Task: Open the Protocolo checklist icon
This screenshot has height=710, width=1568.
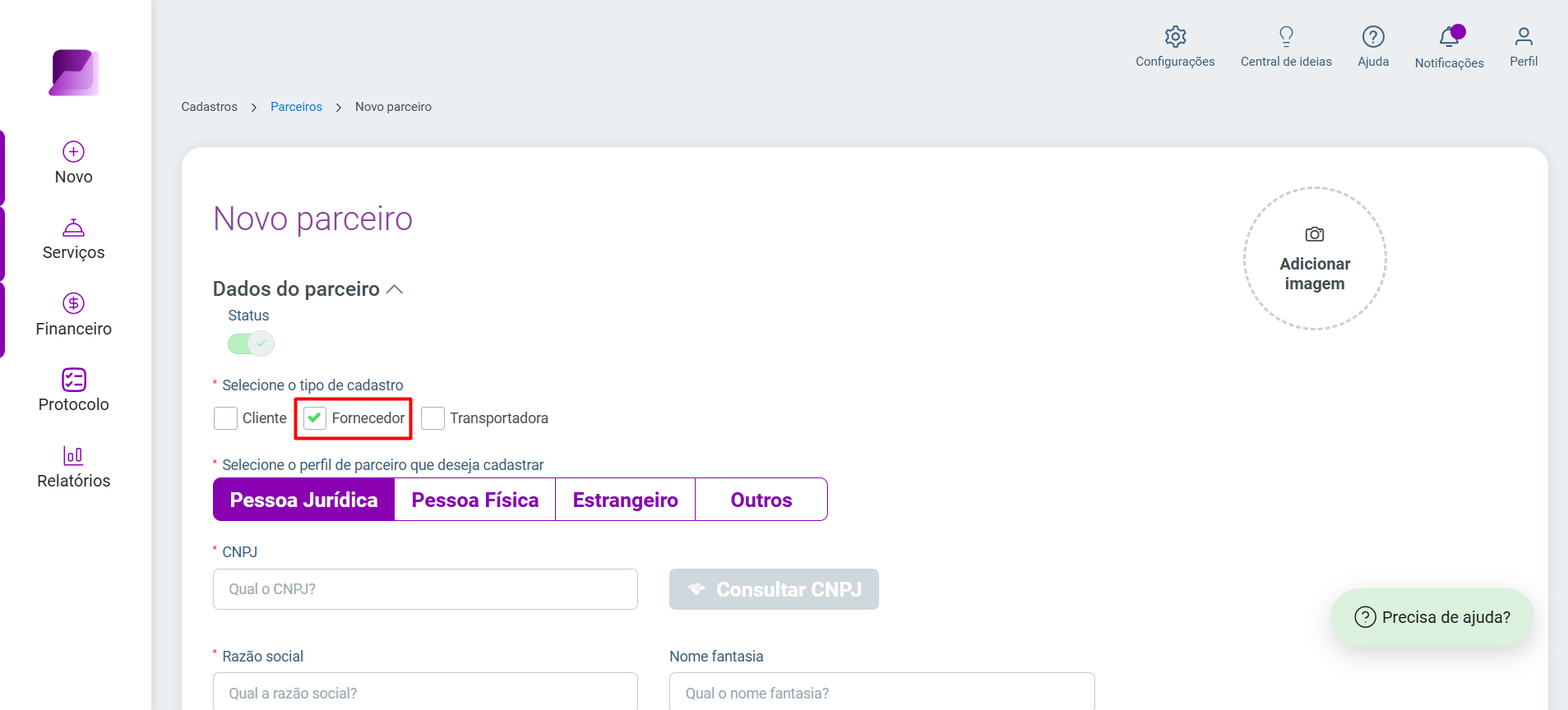Action: pyautogui.click(x=74, y=380)
